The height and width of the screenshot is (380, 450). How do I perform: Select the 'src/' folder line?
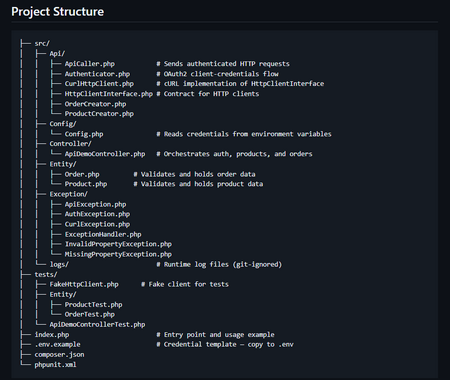click(x=42, y=44)
